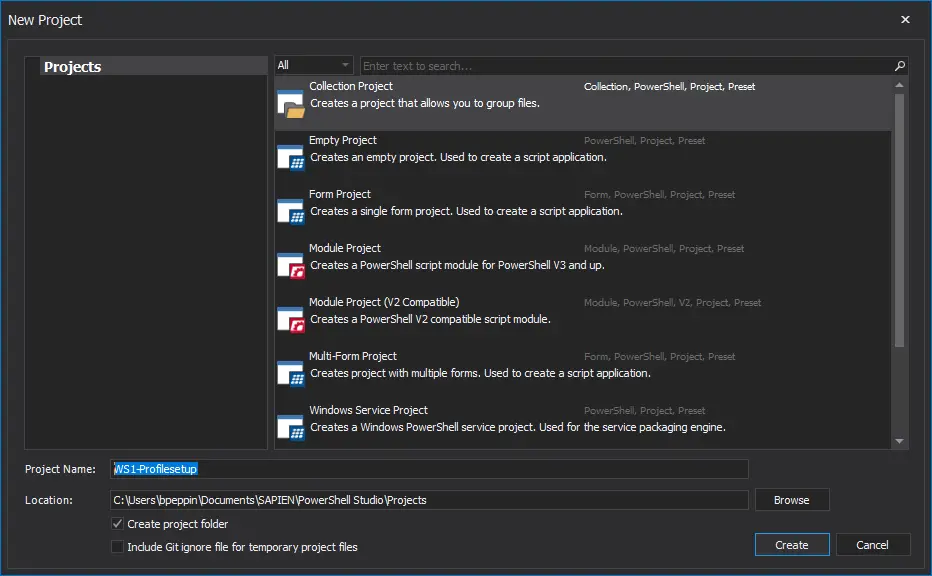Click 'Creates a Windows PowerShell service project' description
This screenshot has height=576, width=932.
[518, 428]
